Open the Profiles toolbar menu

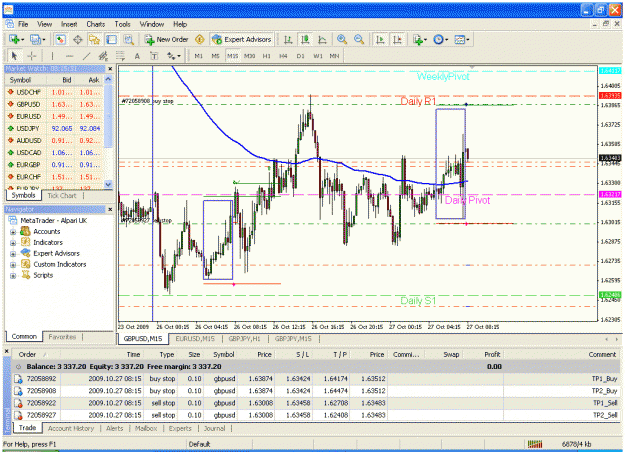click(x=38, y=39)
